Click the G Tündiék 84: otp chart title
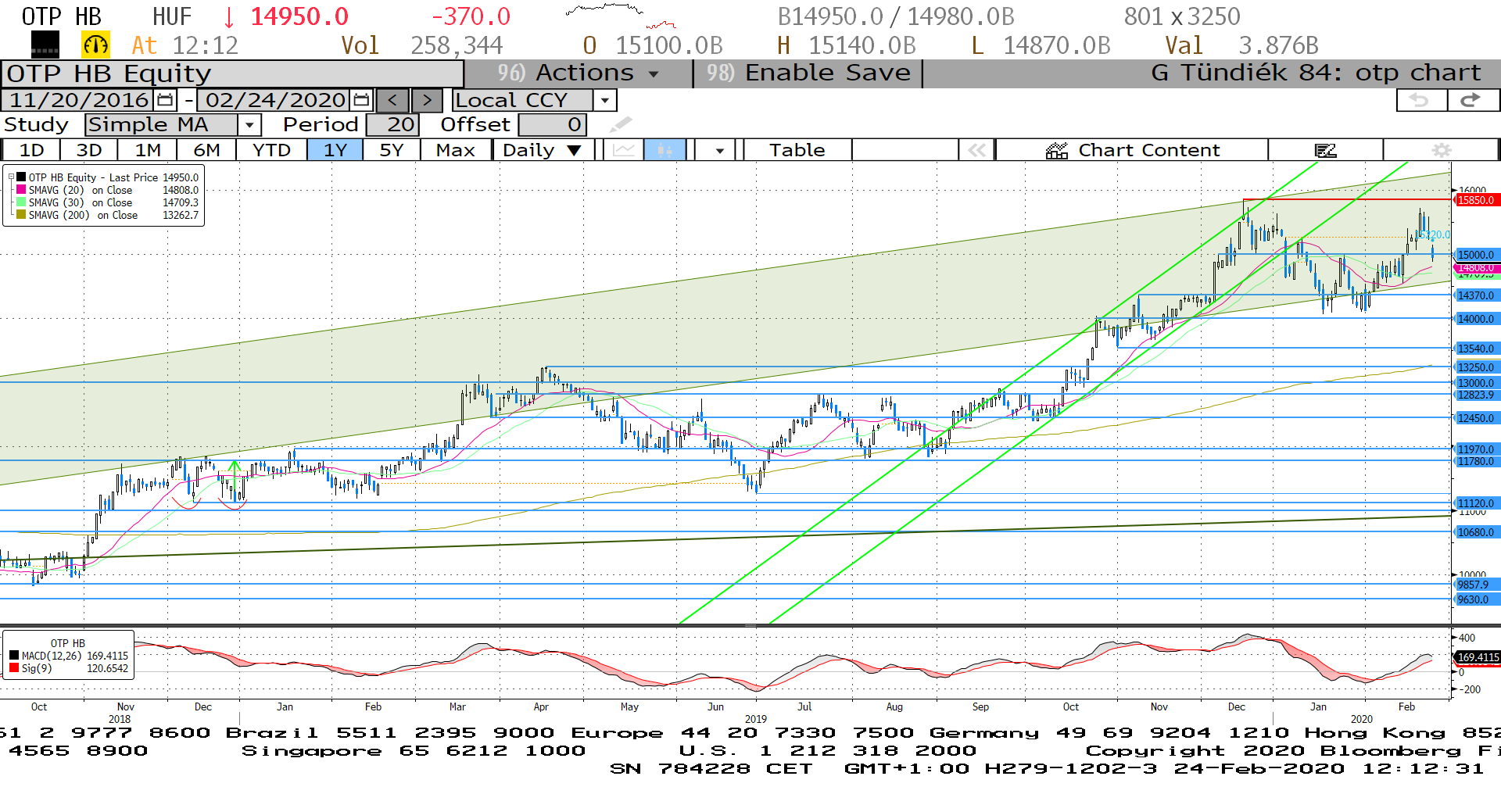The height and width of the screenshot is (812, 1501). point(1316,73)
